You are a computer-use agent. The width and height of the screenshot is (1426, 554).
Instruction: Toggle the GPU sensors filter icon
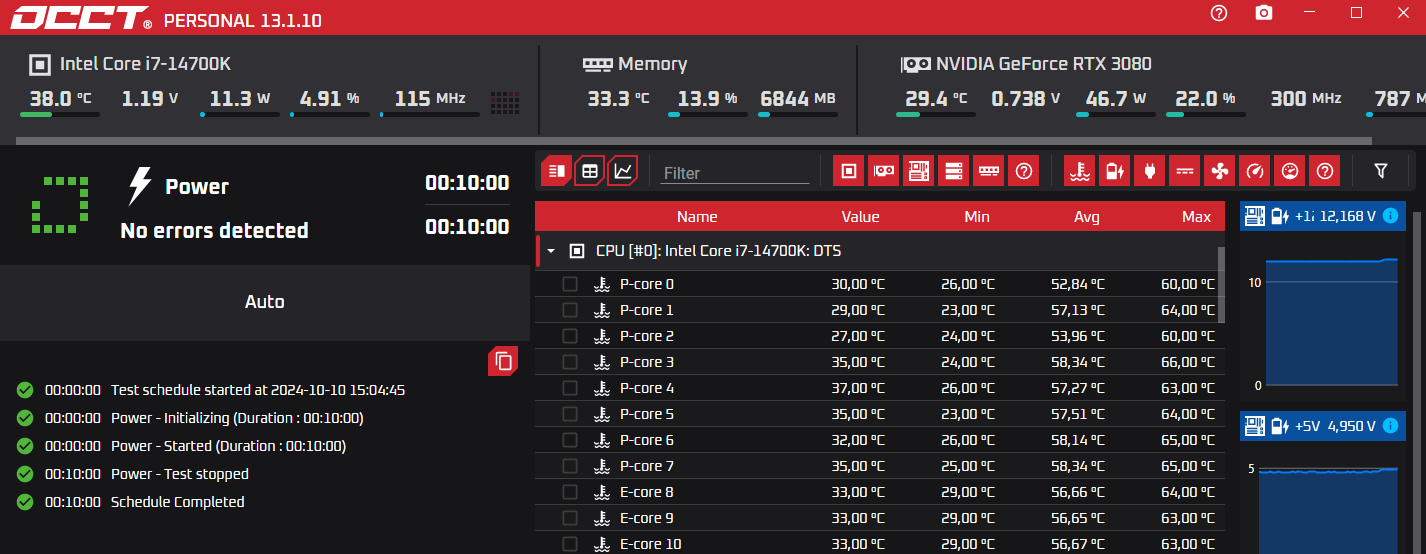pos(884,171)
